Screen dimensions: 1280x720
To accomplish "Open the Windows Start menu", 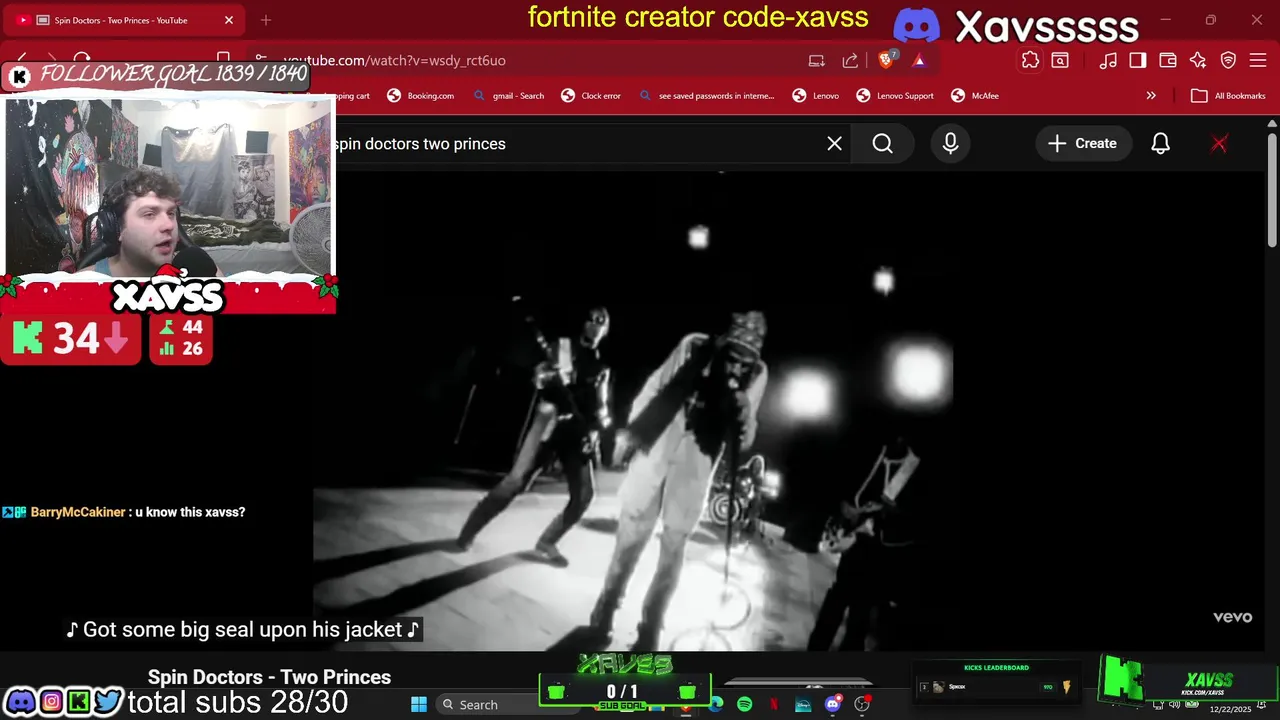I will pos(419,705).
